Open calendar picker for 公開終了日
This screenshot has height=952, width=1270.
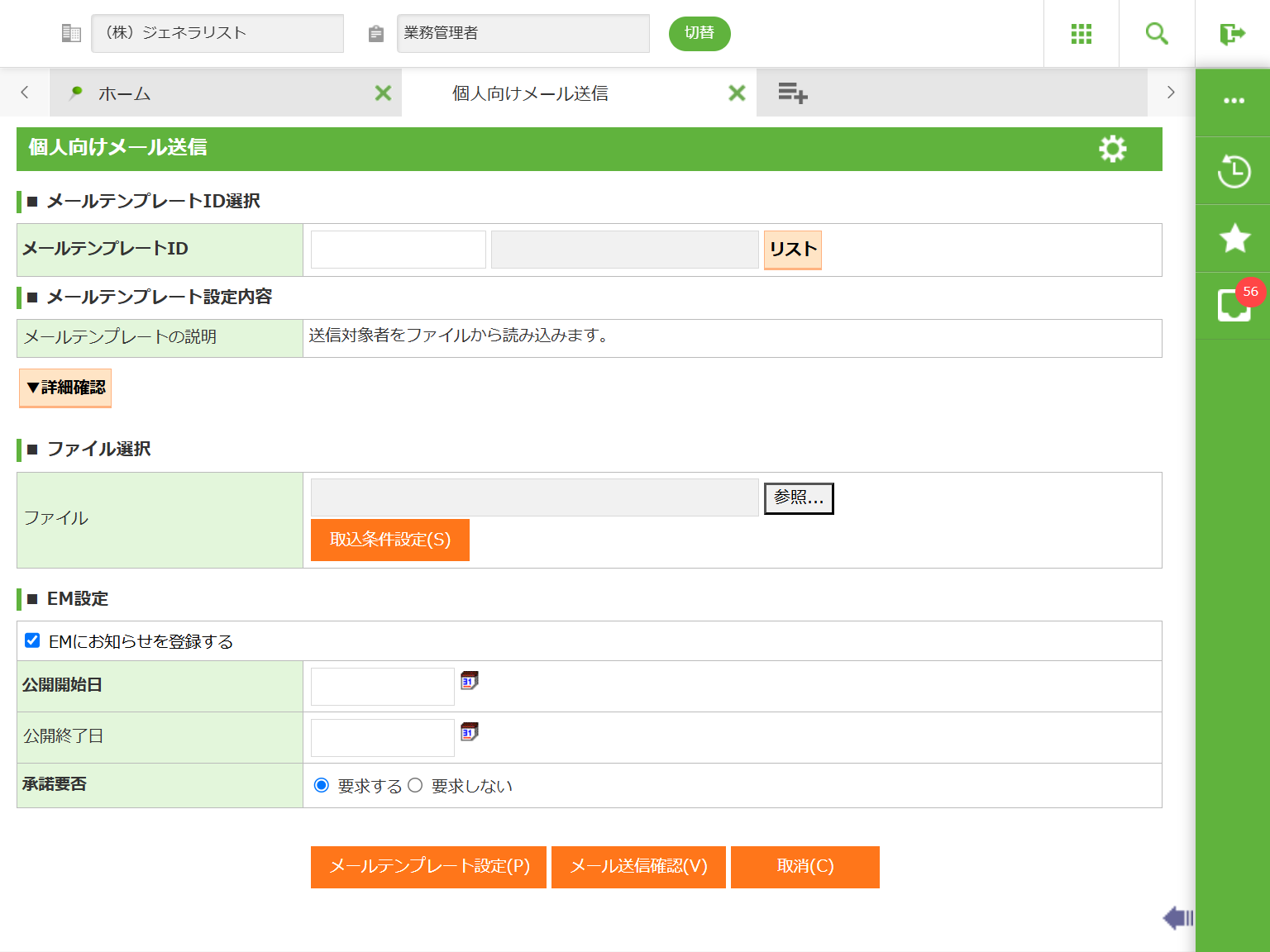pyautogui.click(x=470, y=731)
